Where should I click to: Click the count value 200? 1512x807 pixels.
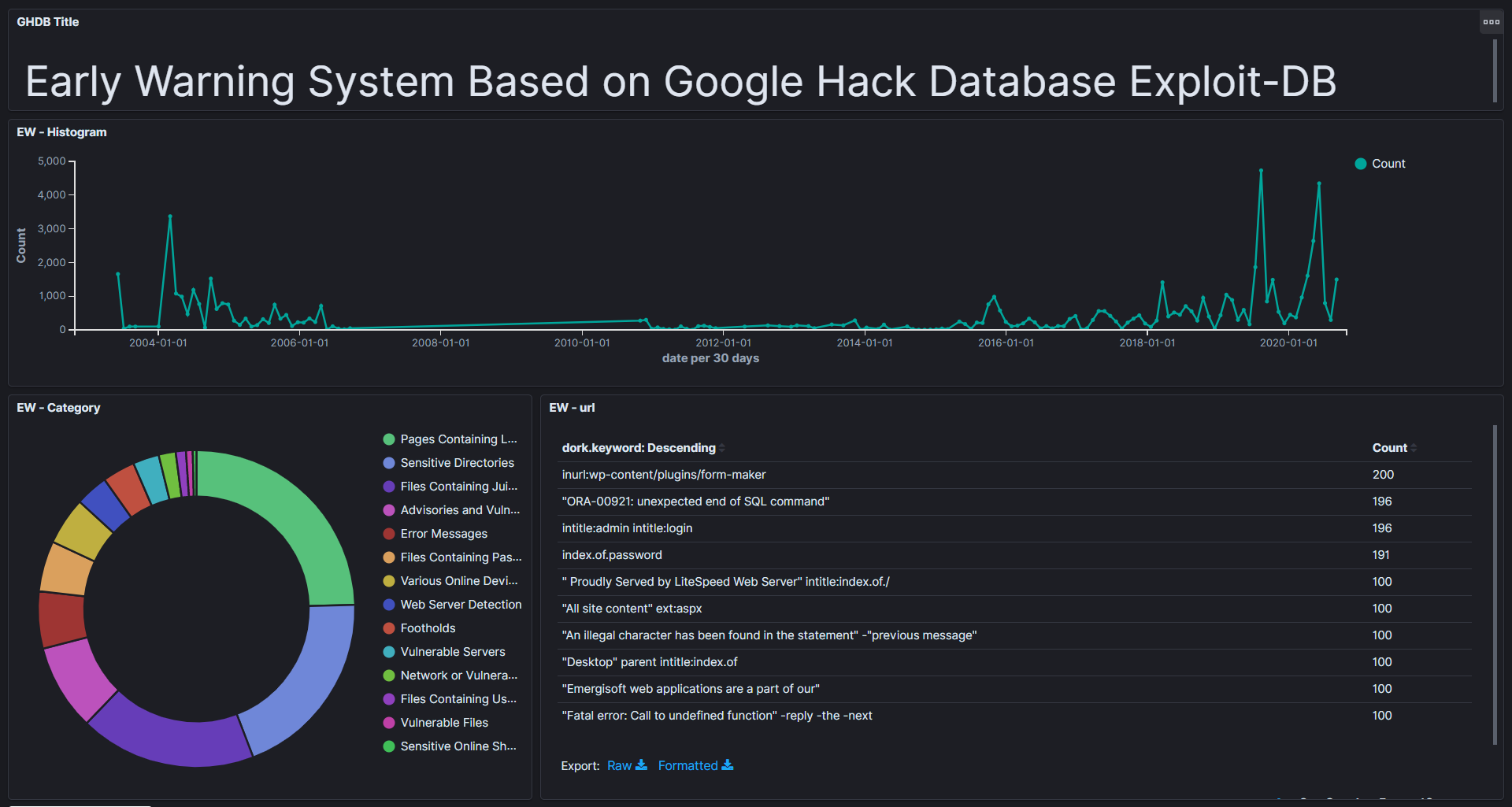tap(1383, 475)
